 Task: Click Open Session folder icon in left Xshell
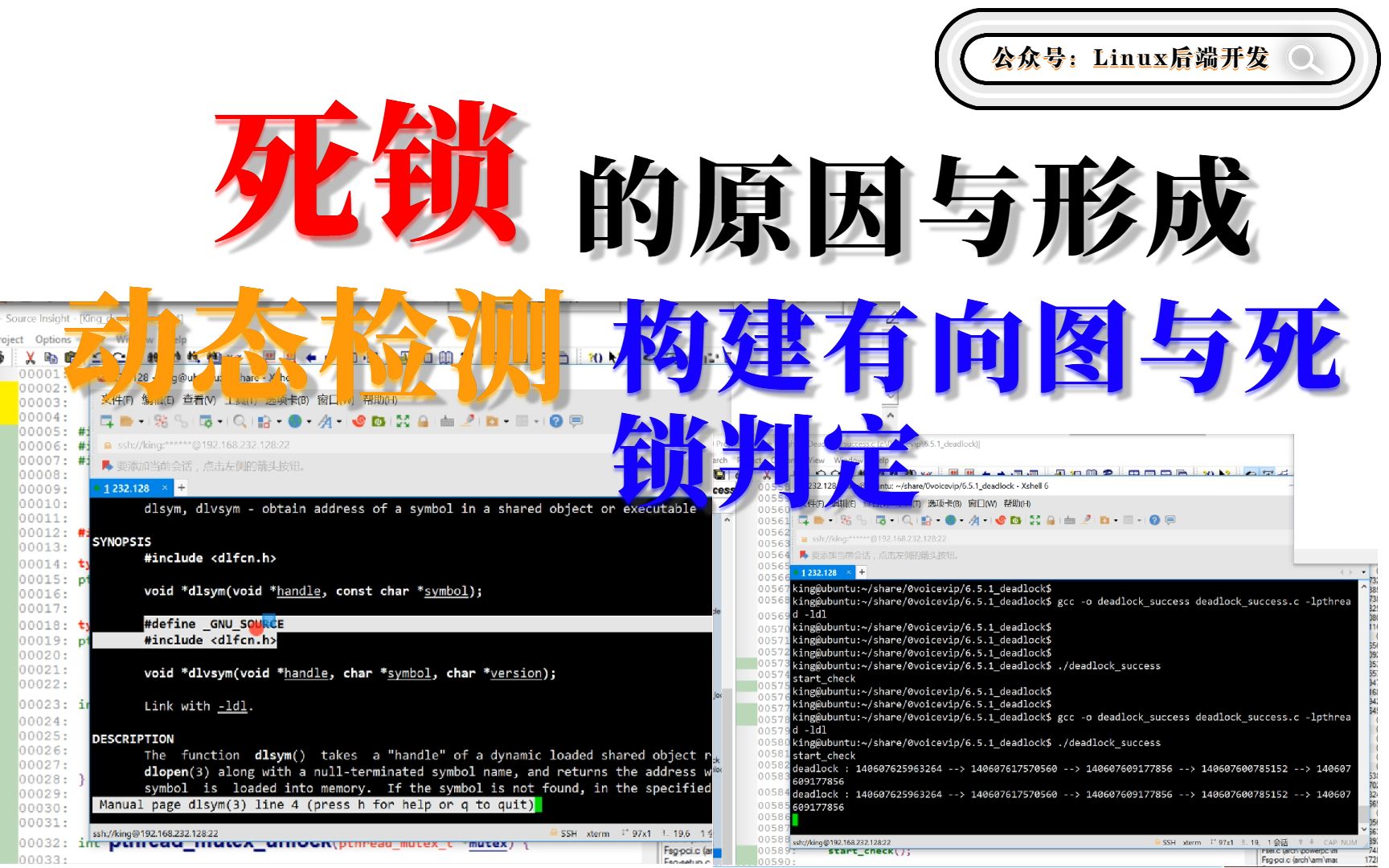126,421
